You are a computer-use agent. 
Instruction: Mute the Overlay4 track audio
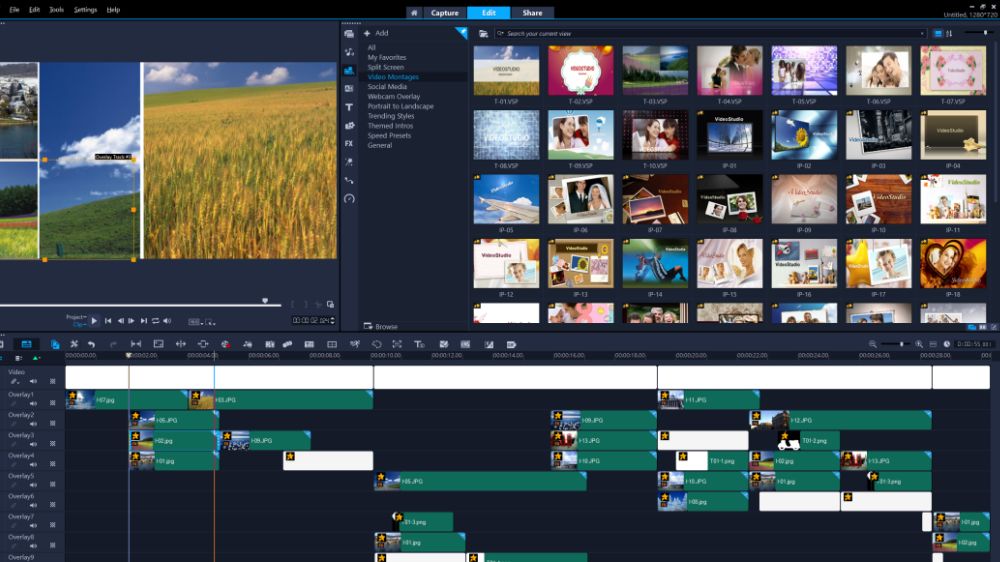point(33,465)
